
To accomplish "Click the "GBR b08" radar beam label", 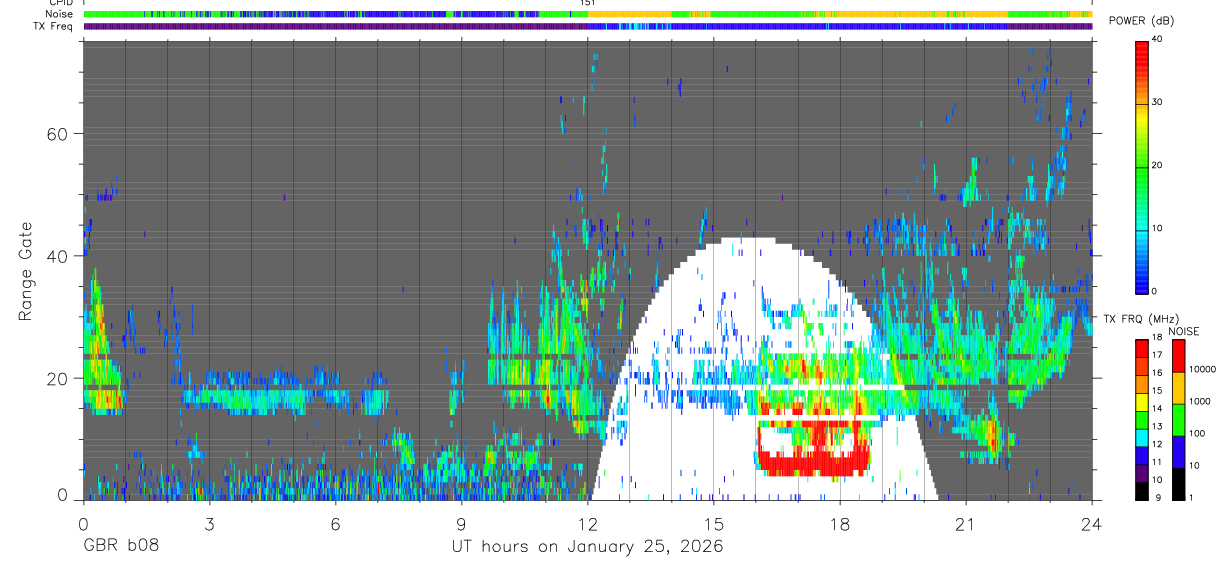I will [120, 547].
